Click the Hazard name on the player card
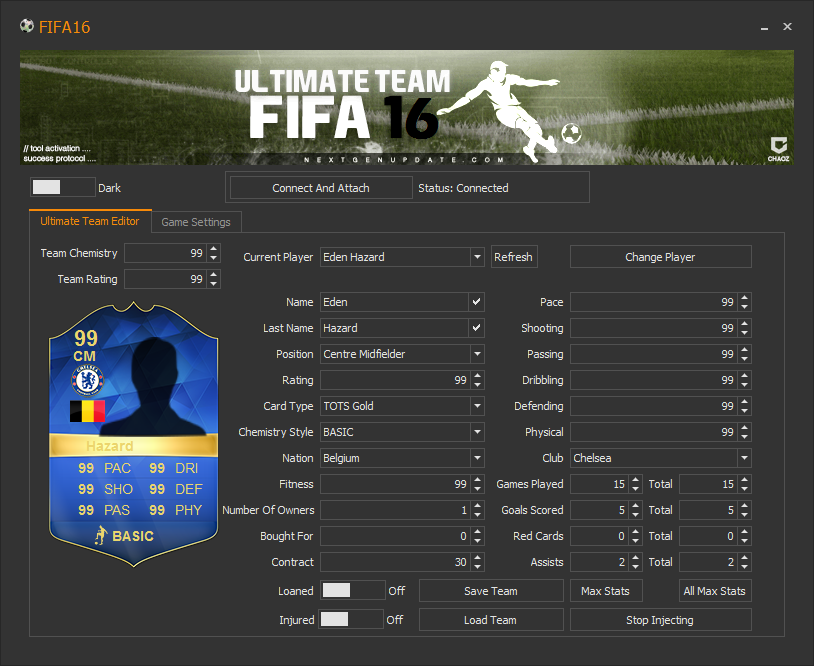 pos(110,446)
